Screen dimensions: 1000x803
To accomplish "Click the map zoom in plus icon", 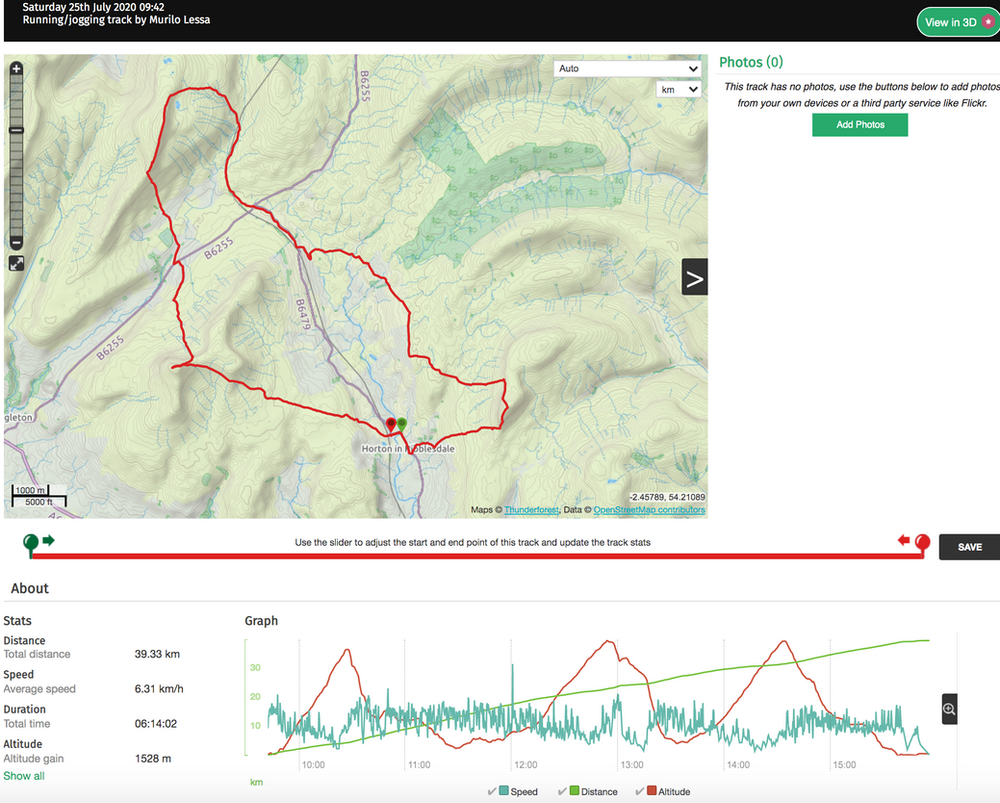I will pyautogui.click(x=16, y=70).
